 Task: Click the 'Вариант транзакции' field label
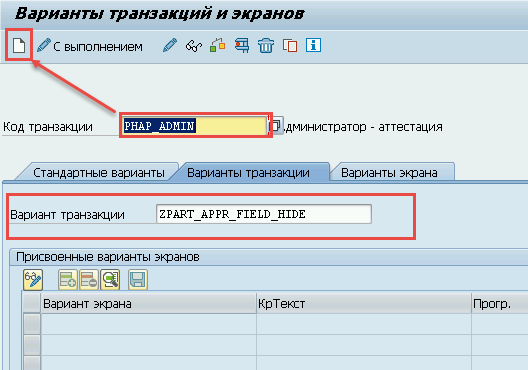[x=67, y=214]
